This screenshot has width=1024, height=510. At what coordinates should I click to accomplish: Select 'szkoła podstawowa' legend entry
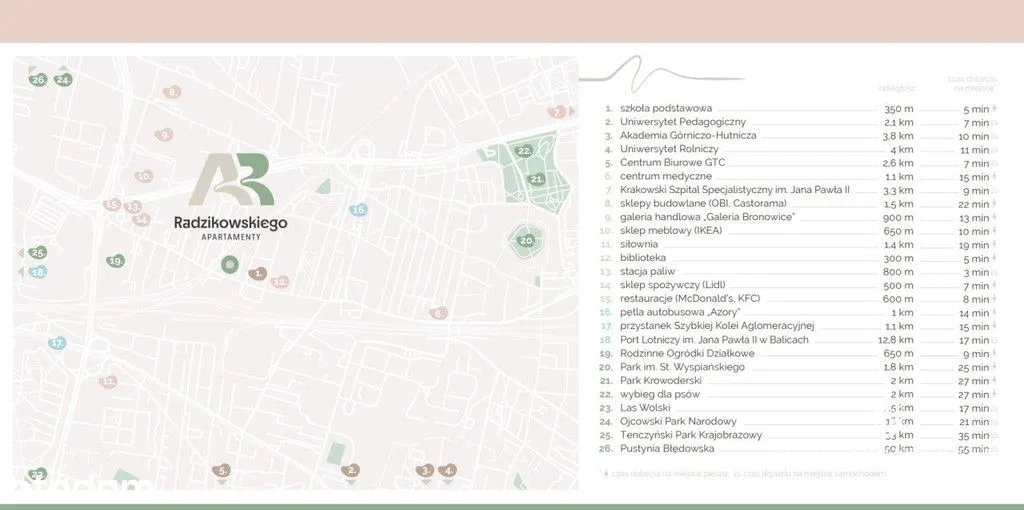pos(666,108)
